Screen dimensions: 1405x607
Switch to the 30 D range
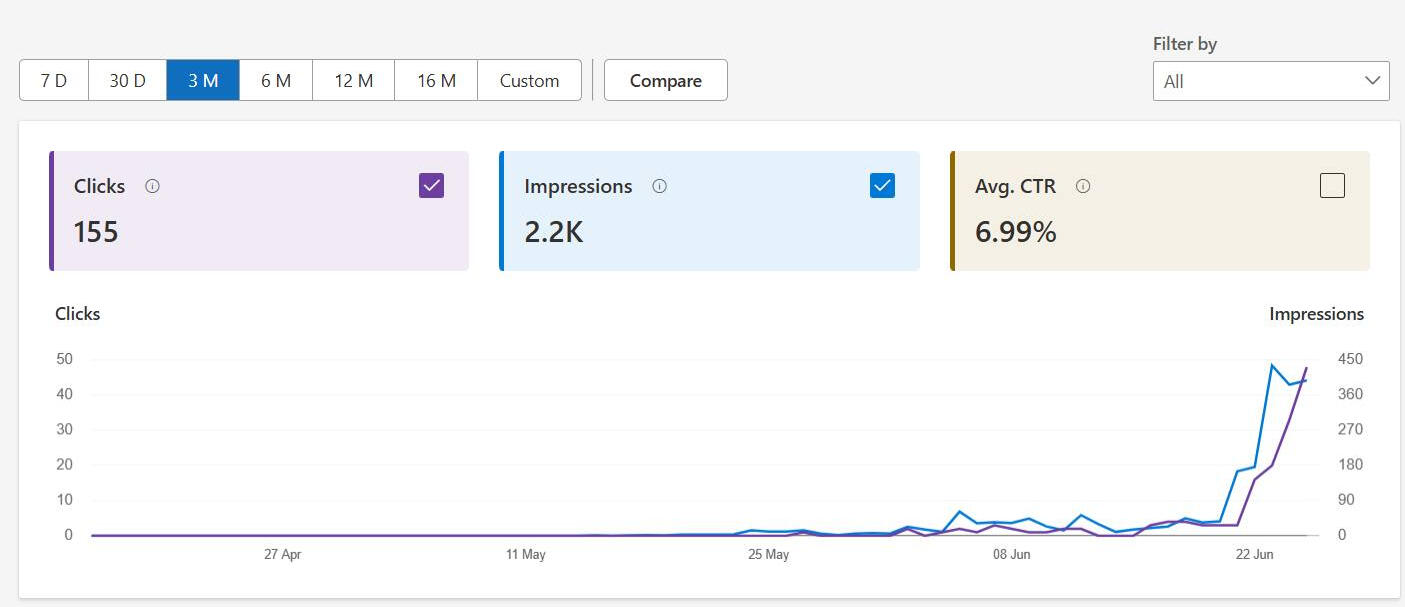tap(127, 81)
